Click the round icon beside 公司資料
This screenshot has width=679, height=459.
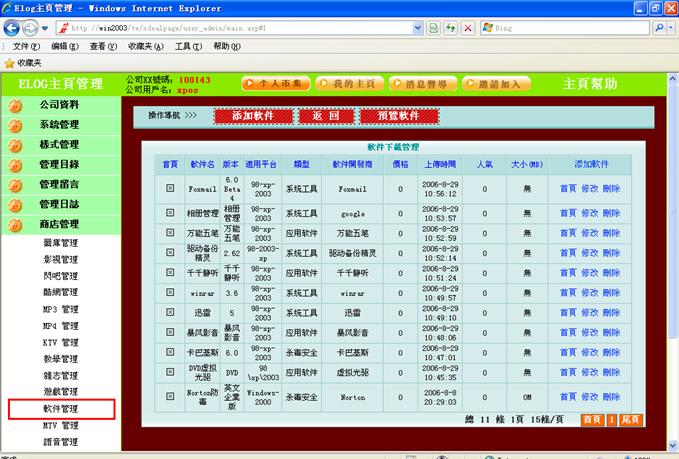click(x=15, y=105)
